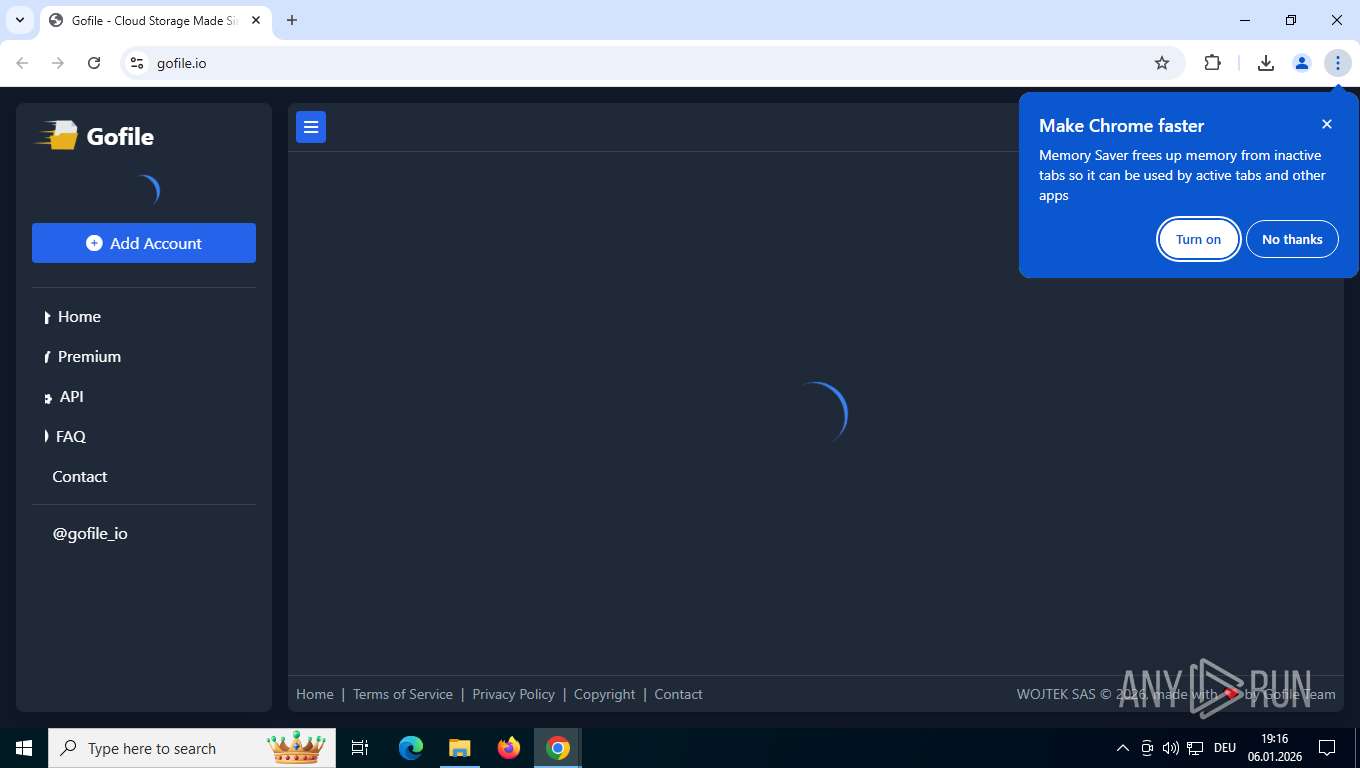Launch Microsoft Edge from the taskbar

point(411,748)
